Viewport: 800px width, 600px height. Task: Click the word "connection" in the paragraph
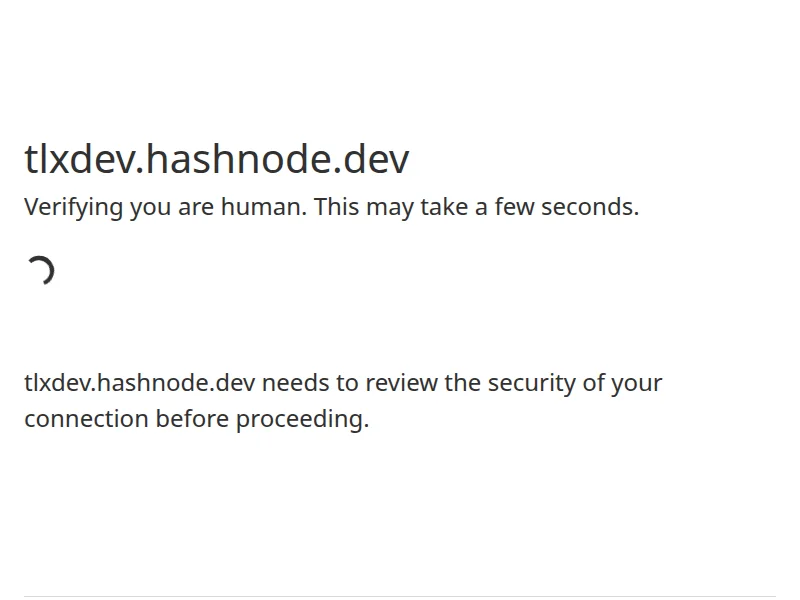coord(86,419)
